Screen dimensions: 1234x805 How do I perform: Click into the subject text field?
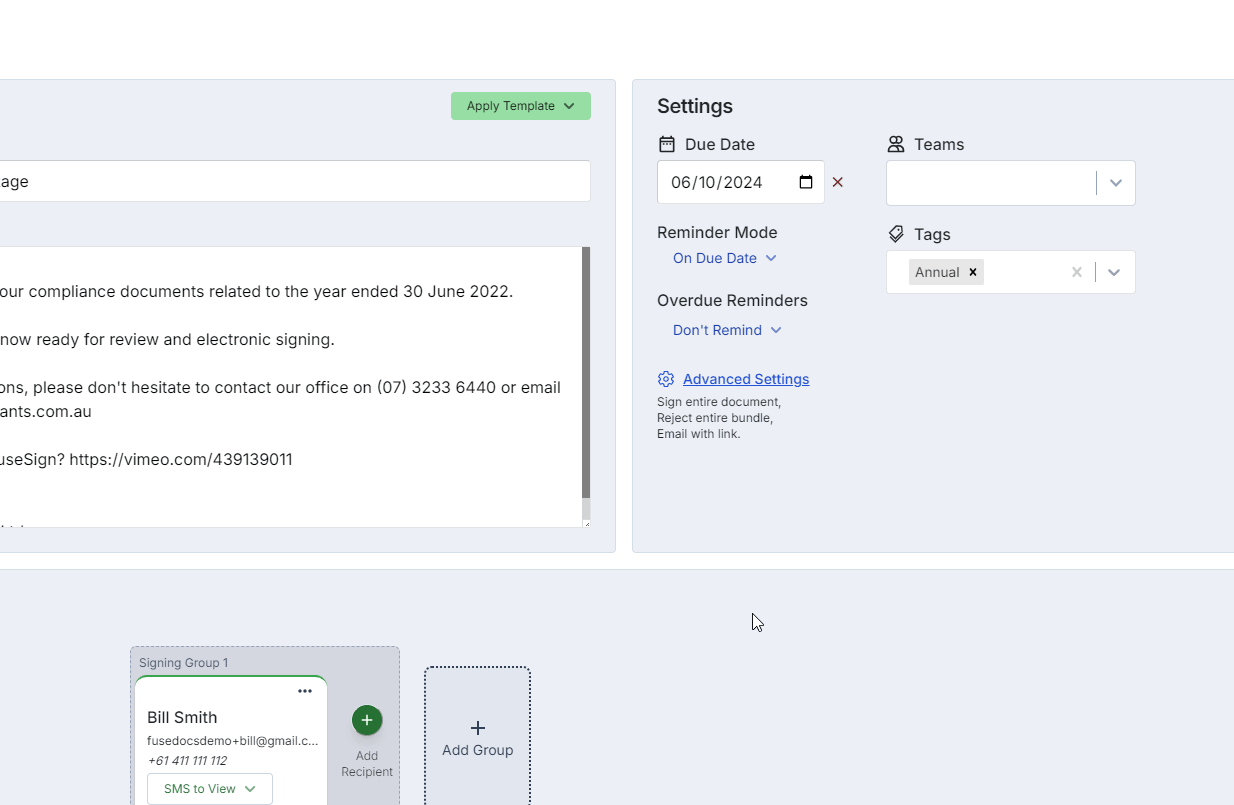[300, 181]
